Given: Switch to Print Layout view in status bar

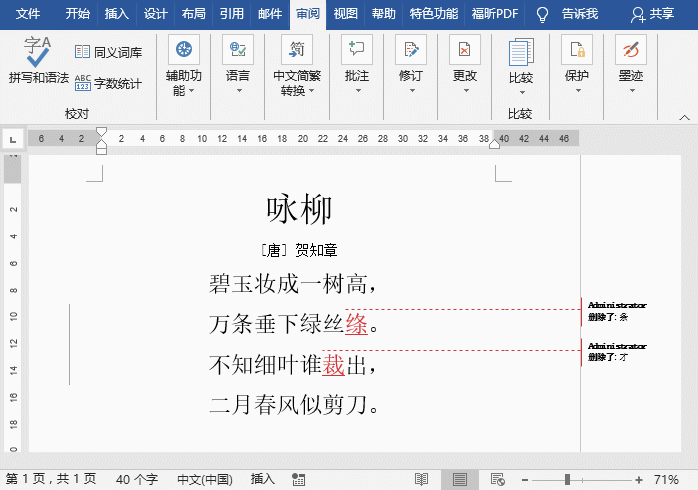Looking at the screenshot, I should click(459, 479).
